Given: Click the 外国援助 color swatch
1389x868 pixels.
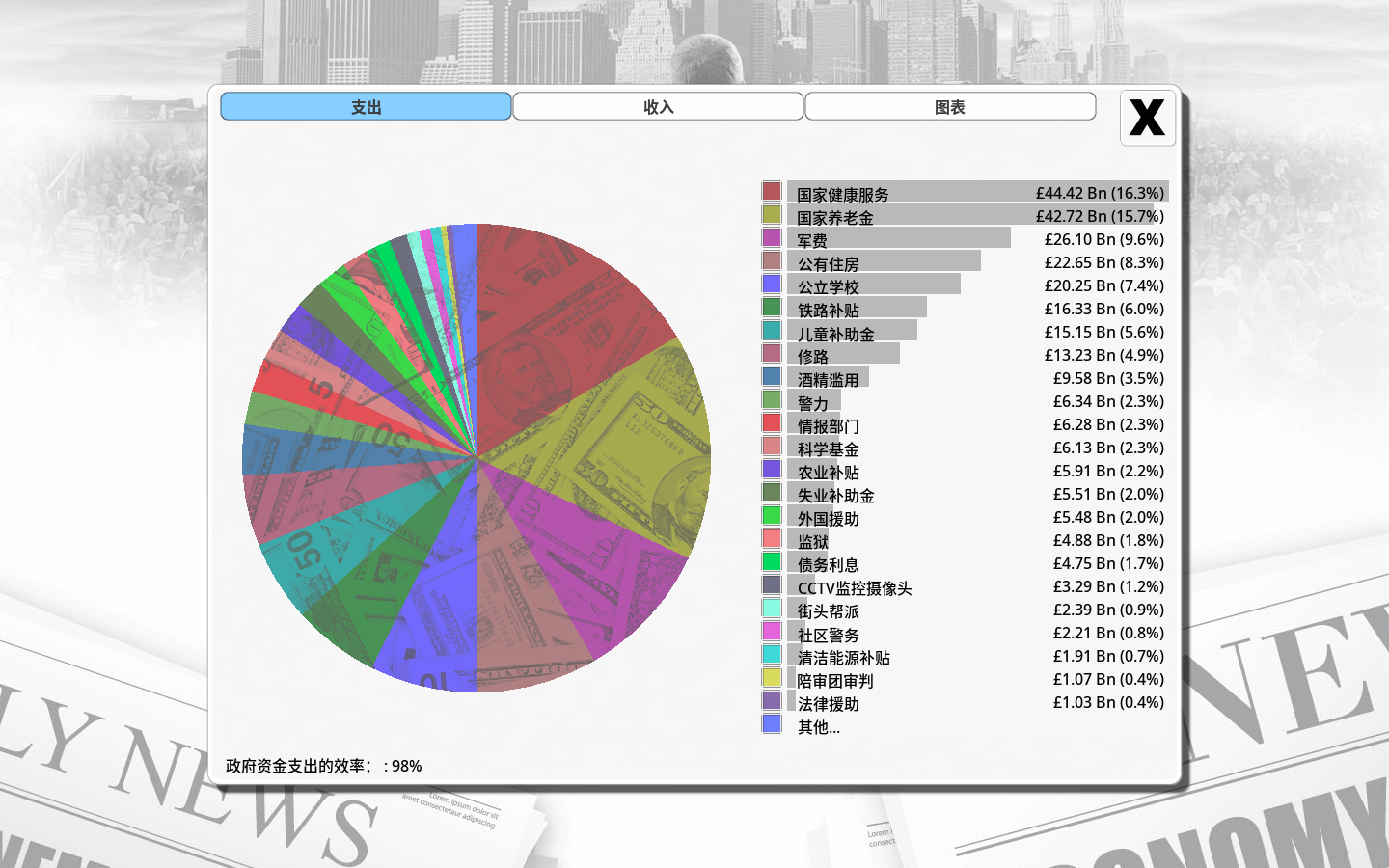Looking at the screenshot, I should click(x=772, y=515).
